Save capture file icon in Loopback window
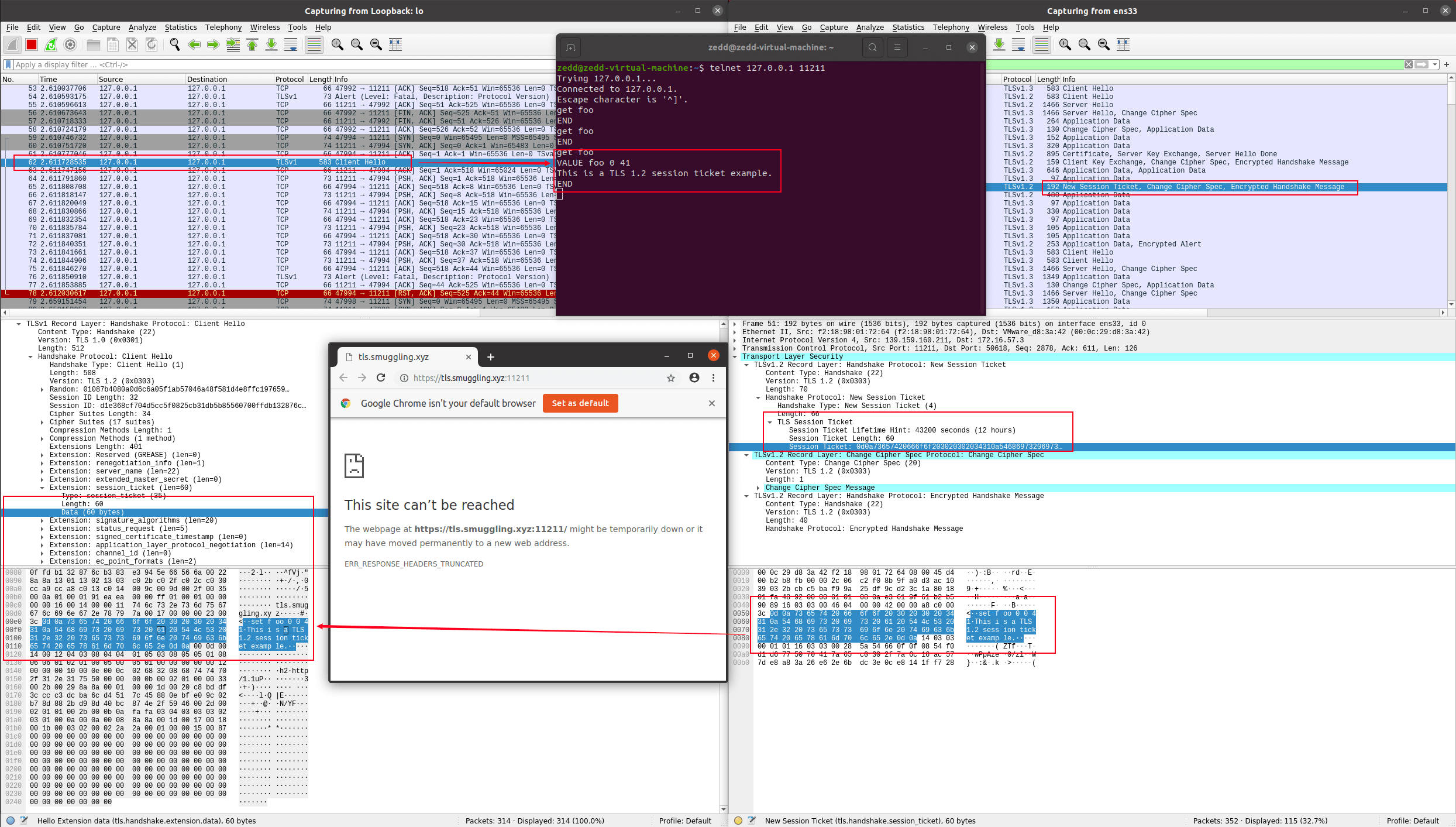Viewport: 1456px width, 827px height. (113, 44)
